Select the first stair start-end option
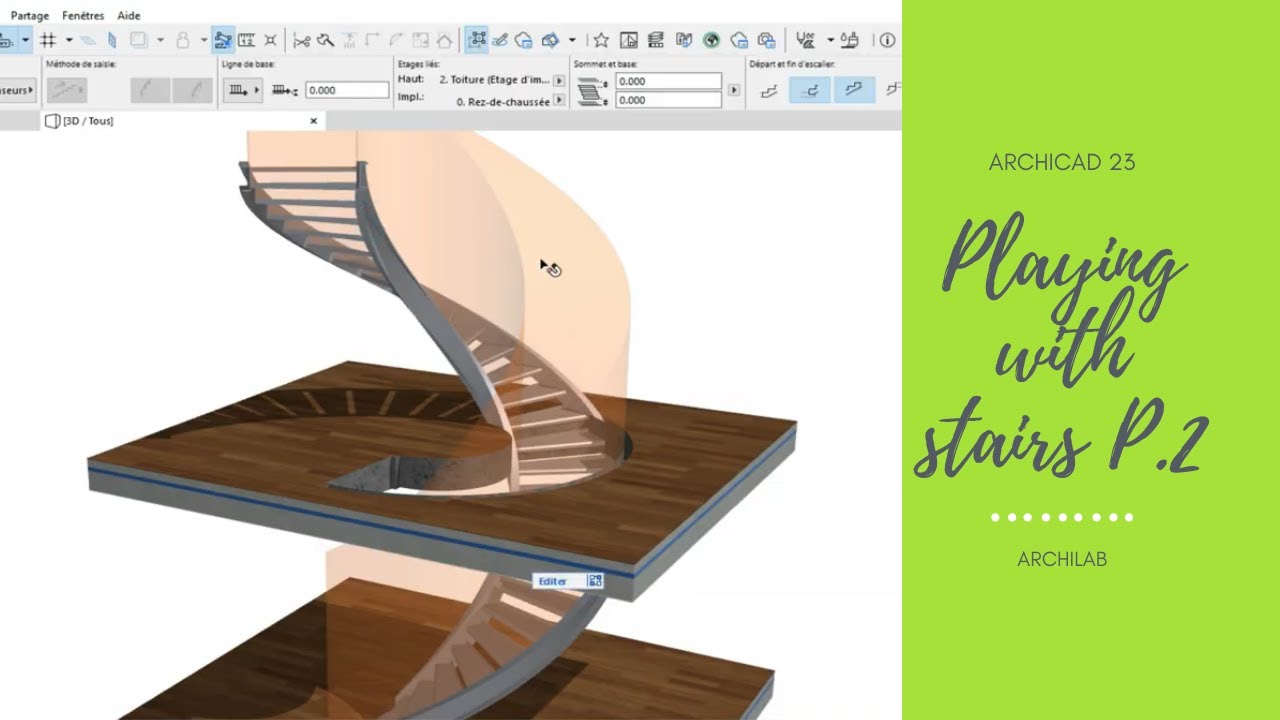This screenshot has height=720, width=1280. pos(769,90)
